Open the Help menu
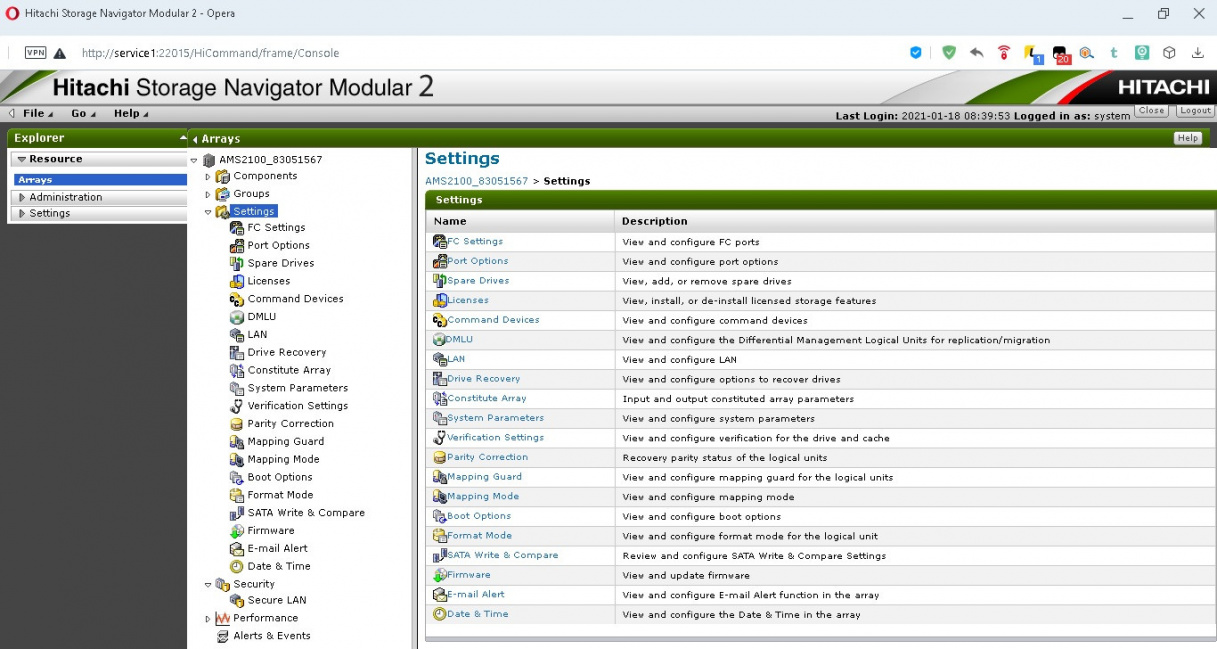This screenshot has height=649, width=1217. [131, 114]
